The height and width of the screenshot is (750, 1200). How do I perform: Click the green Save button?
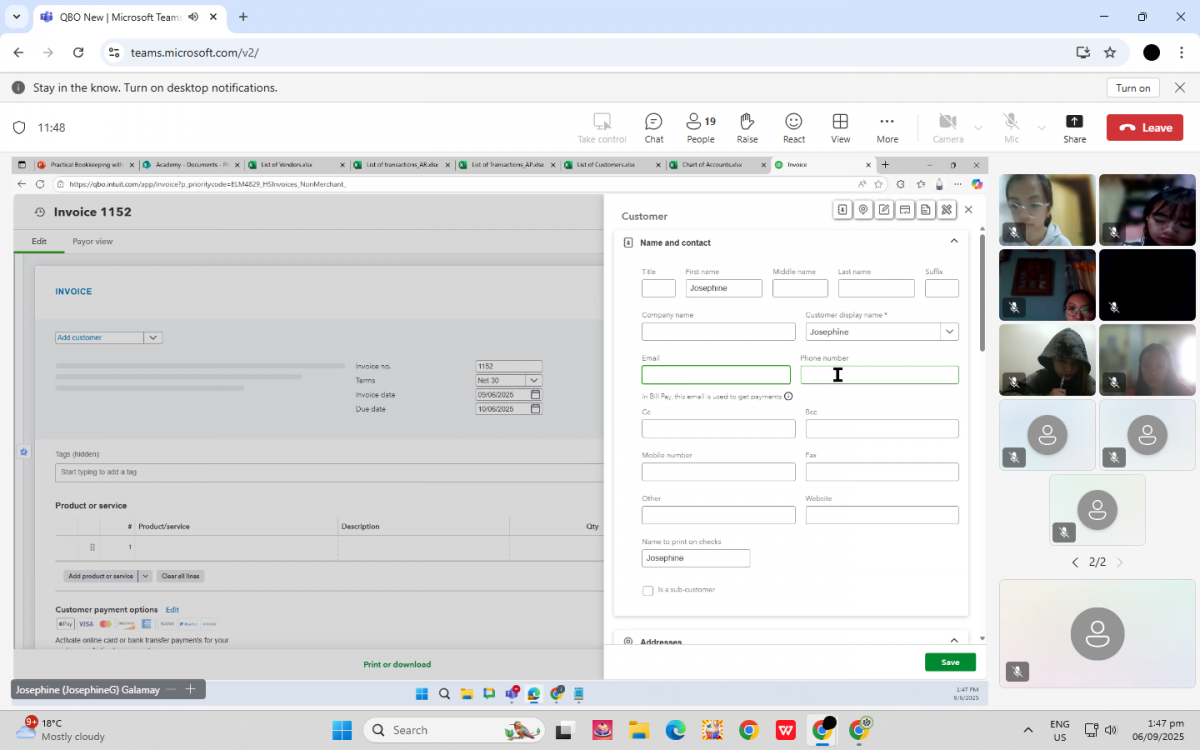coord(949,662)
